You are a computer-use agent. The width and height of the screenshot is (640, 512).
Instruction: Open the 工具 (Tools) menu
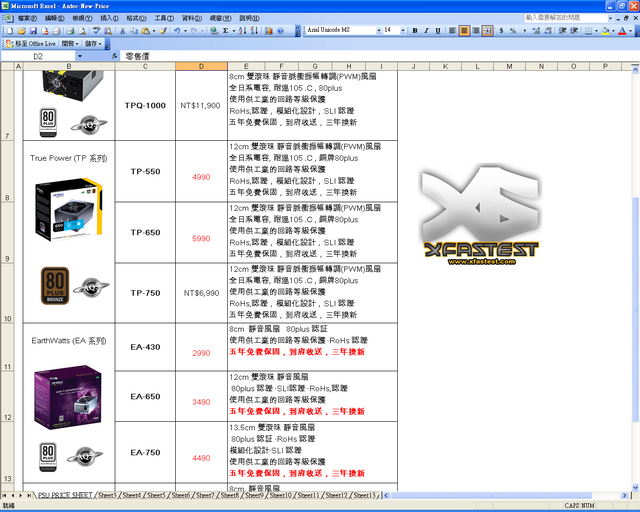coord(164,18)
